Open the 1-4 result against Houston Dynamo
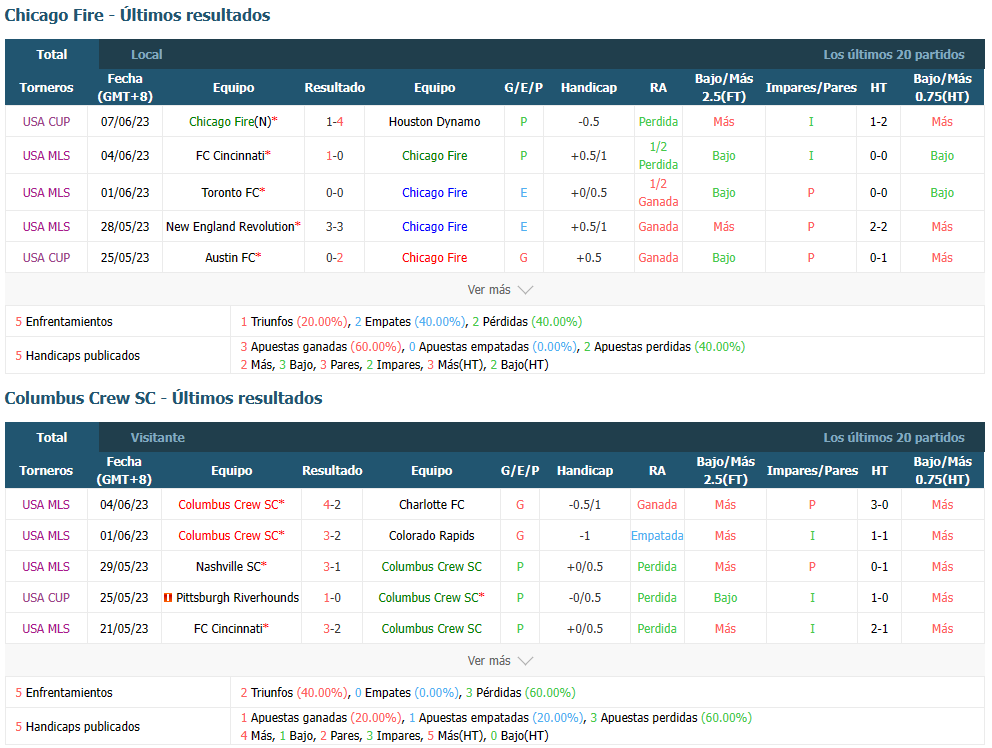 [x=335, y=122]
